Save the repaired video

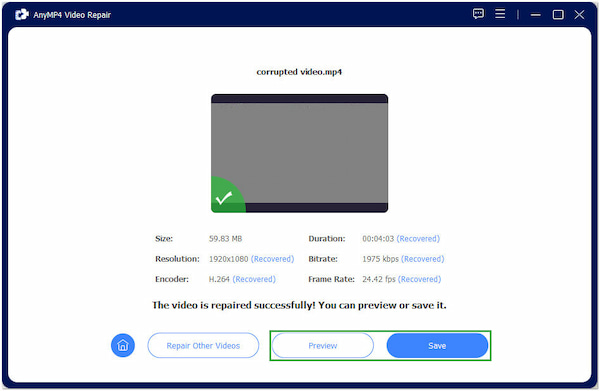437,345
